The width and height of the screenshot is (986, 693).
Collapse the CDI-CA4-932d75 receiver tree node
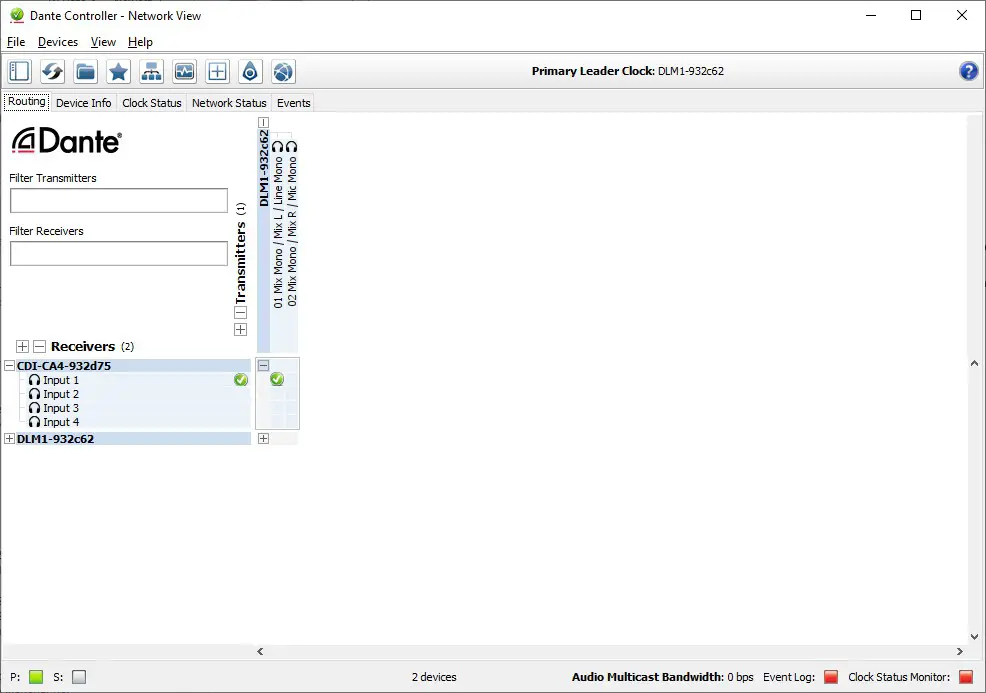9,365
